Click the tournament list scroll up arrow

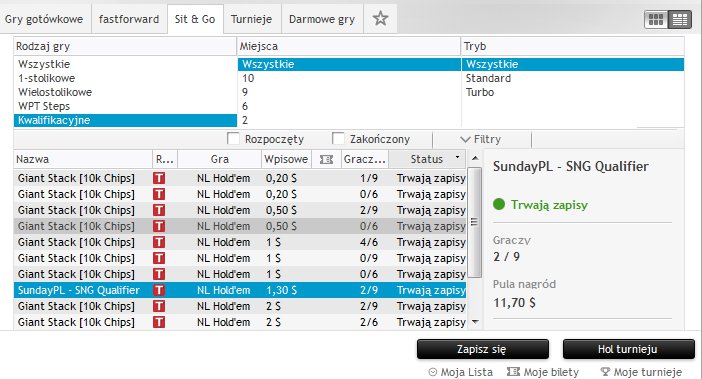pyautogui.click(x=475, y=158)
